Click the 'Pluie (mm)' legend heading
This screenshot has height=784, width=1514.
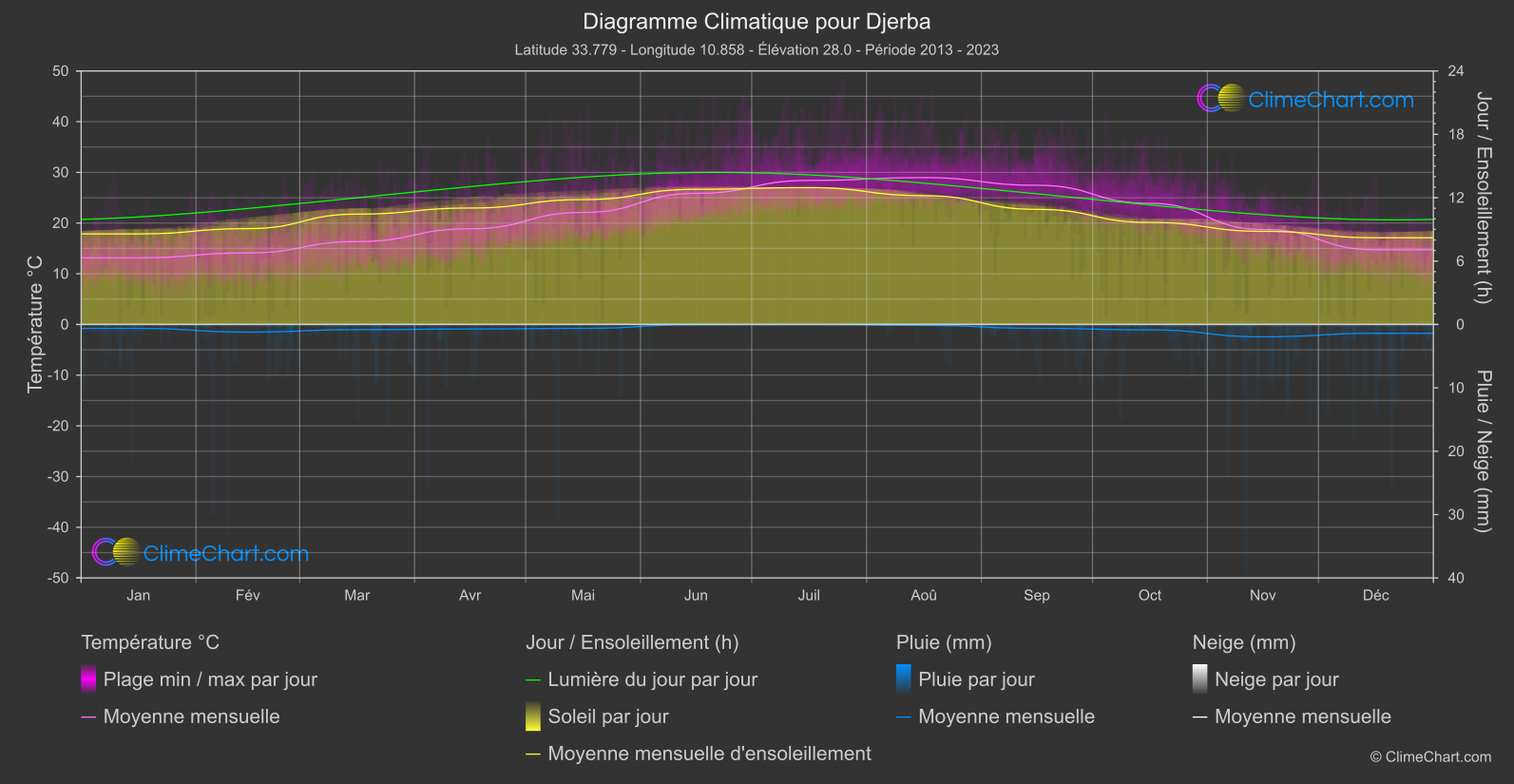(944, 642)
